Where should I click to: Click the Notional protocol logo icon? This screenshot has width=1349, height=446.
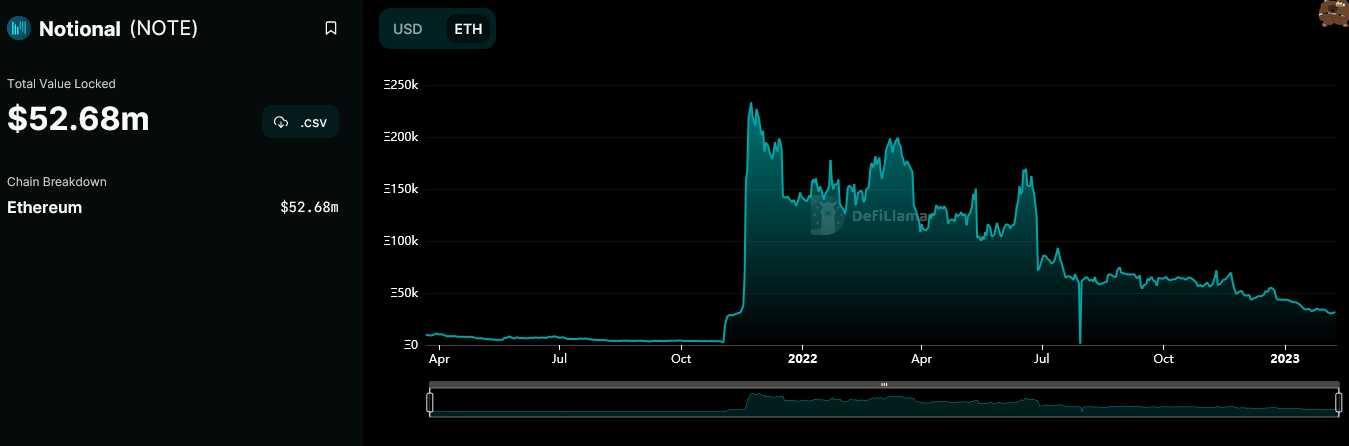click(x=20, y=29)
